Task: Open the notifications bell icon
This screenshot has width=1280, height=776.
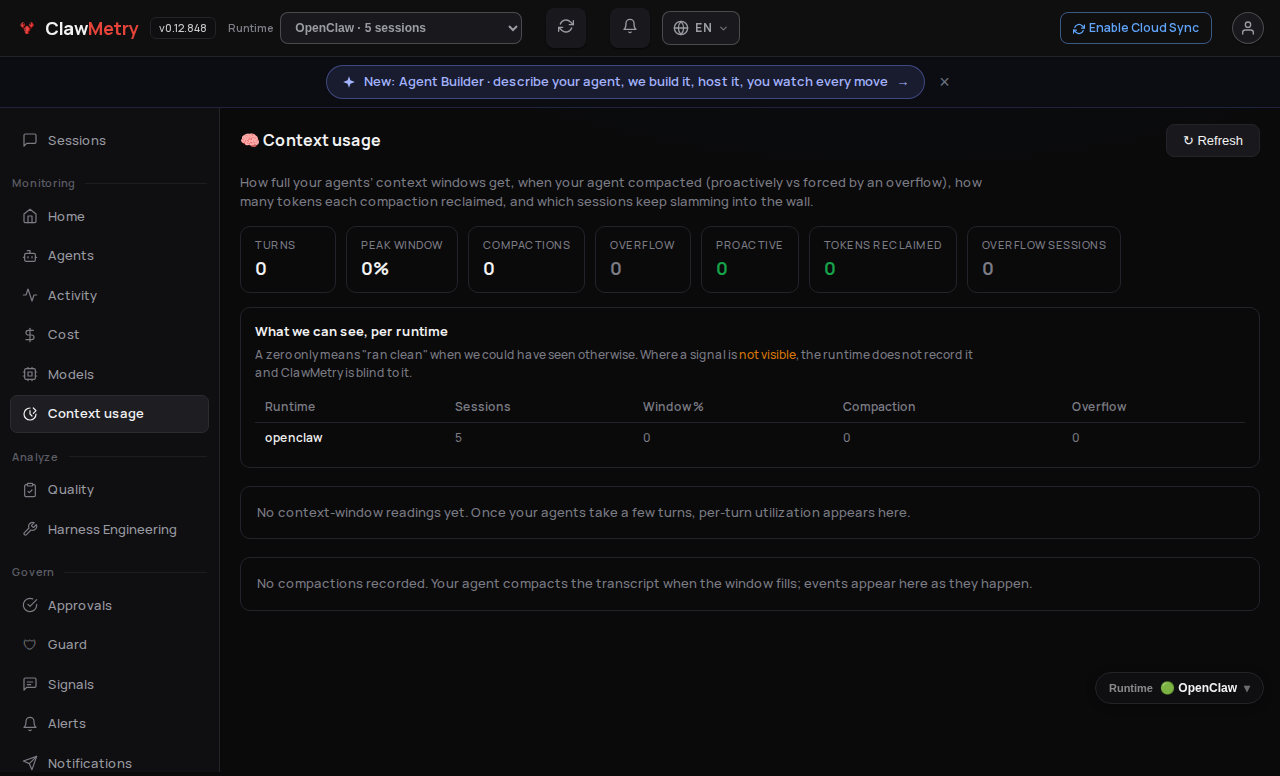Action: [x=630, y=27]
